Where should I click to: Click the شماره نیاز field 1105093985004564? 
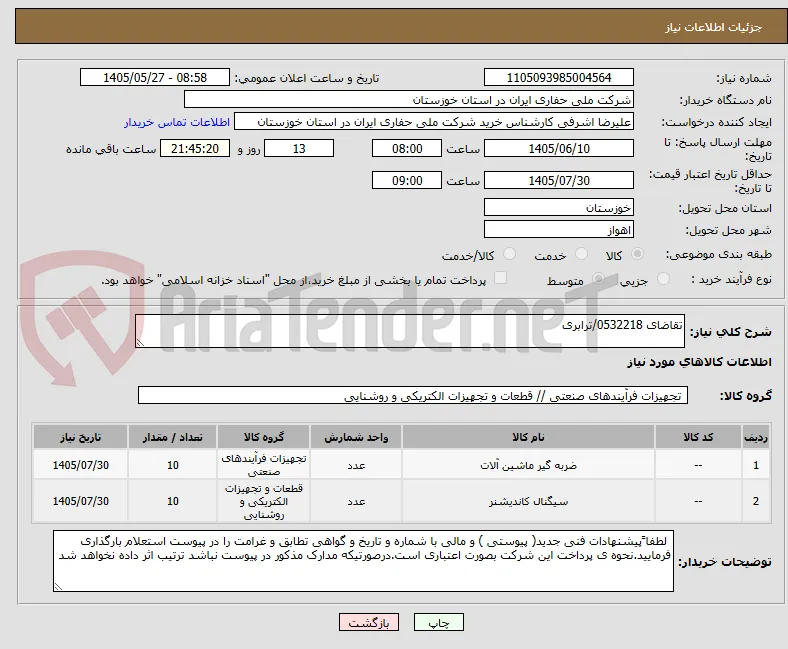[x=559, y=77]
